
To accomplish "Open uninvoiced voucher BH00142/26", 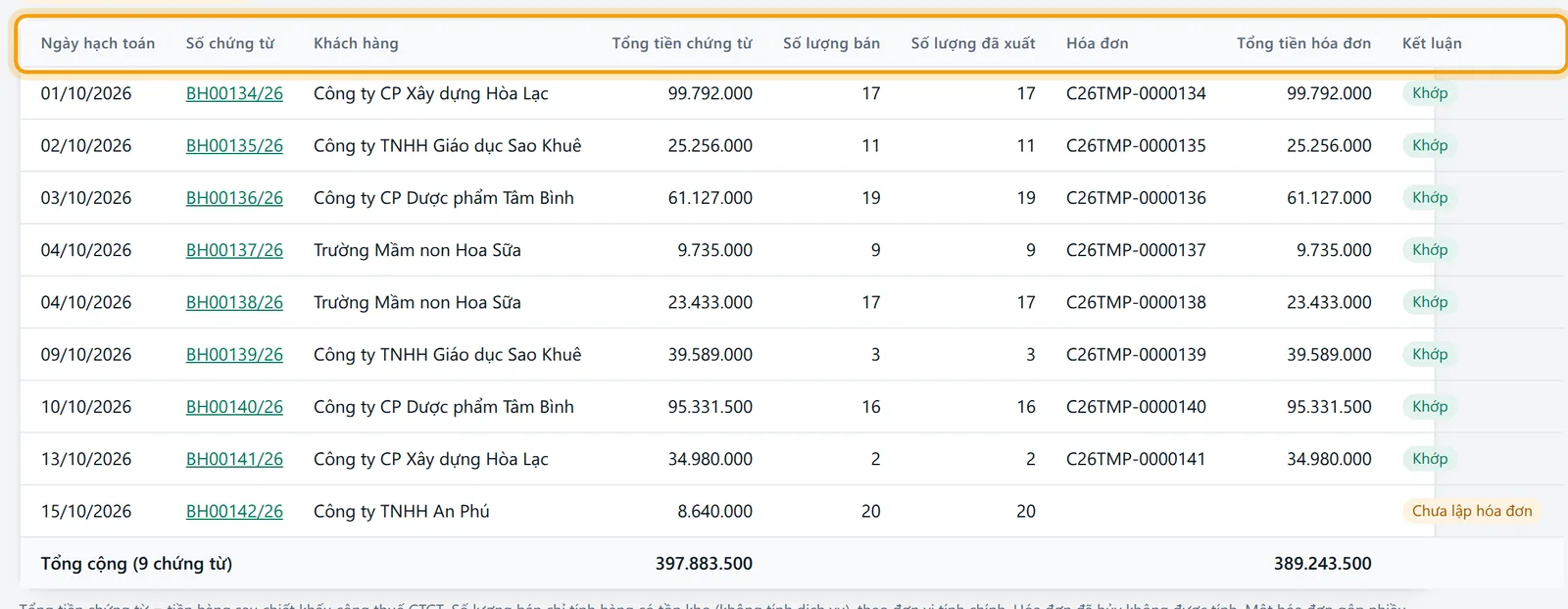I will (234, 511).
